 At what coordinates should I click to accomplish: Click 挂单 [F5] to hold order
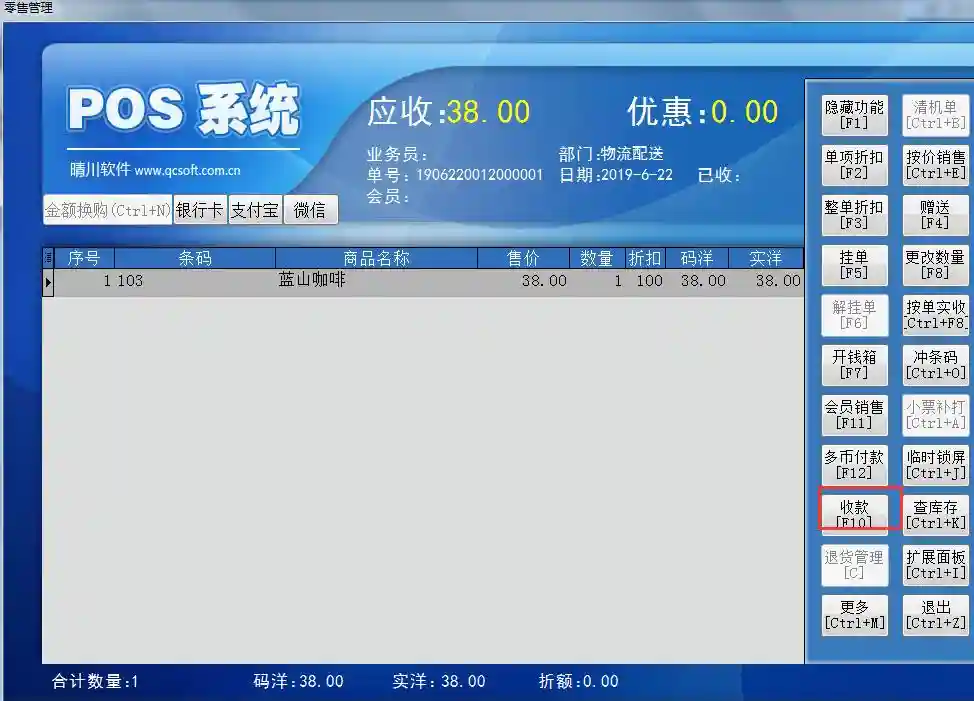coord(854,265)
